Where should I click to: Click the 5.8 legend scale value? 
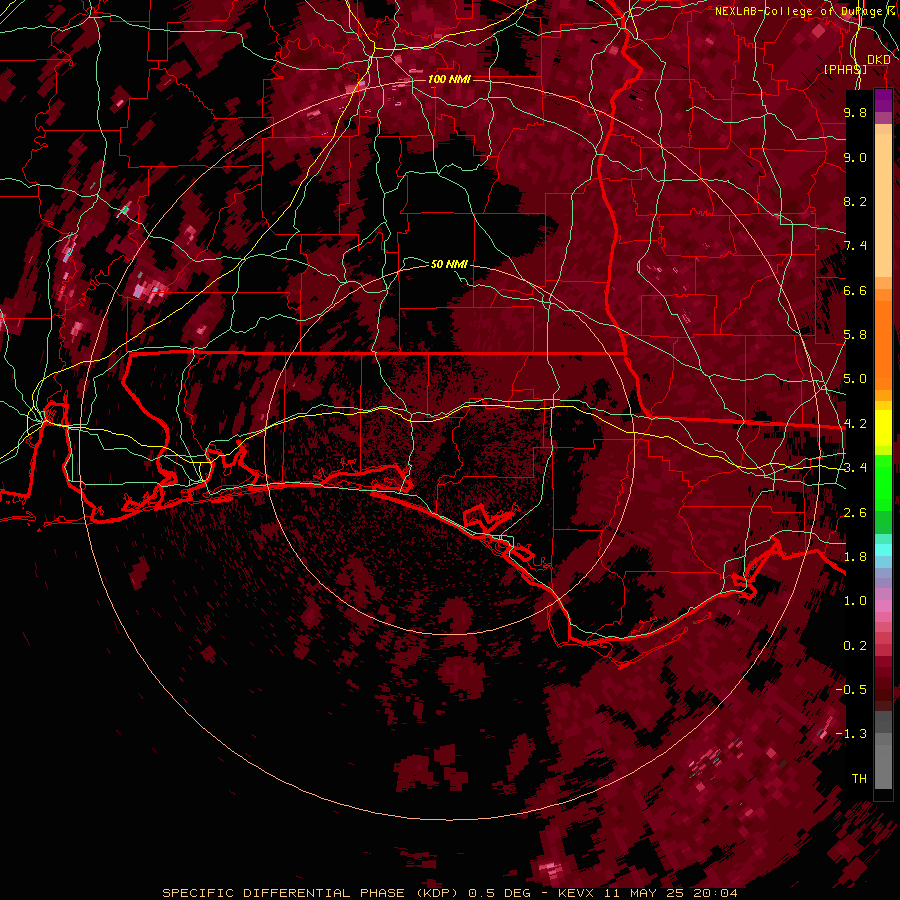pyautogui.click(x=855, y=335)
